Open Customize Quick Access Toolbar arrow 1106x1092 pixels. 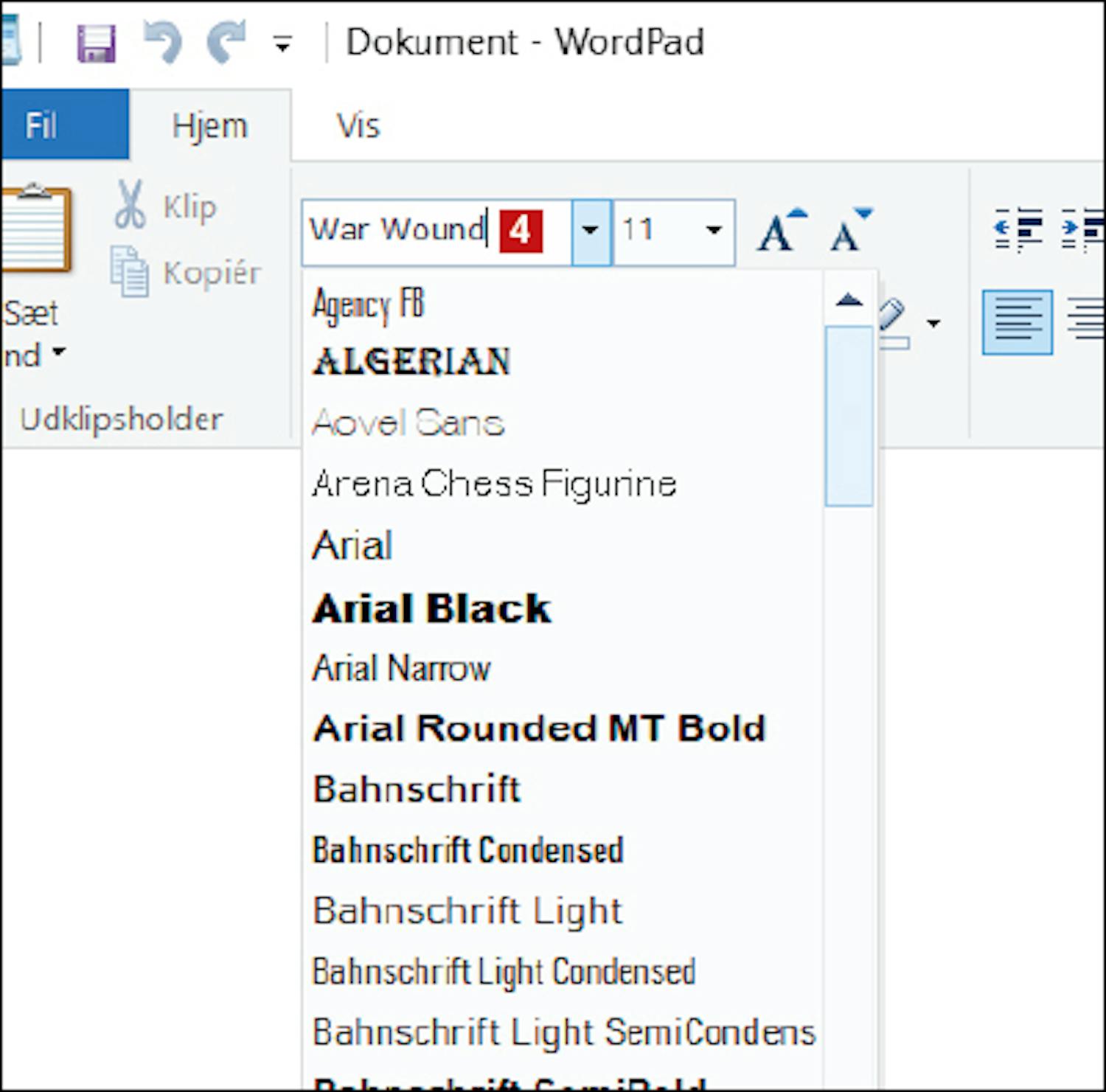pyautogui.click(x=282, y=44)
